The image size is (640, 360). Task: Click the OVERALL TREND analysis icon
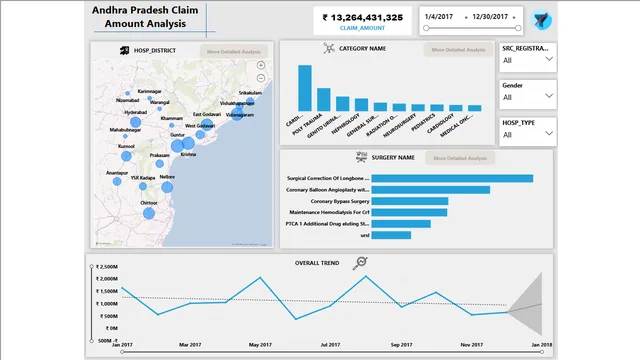tap(360, 263)
